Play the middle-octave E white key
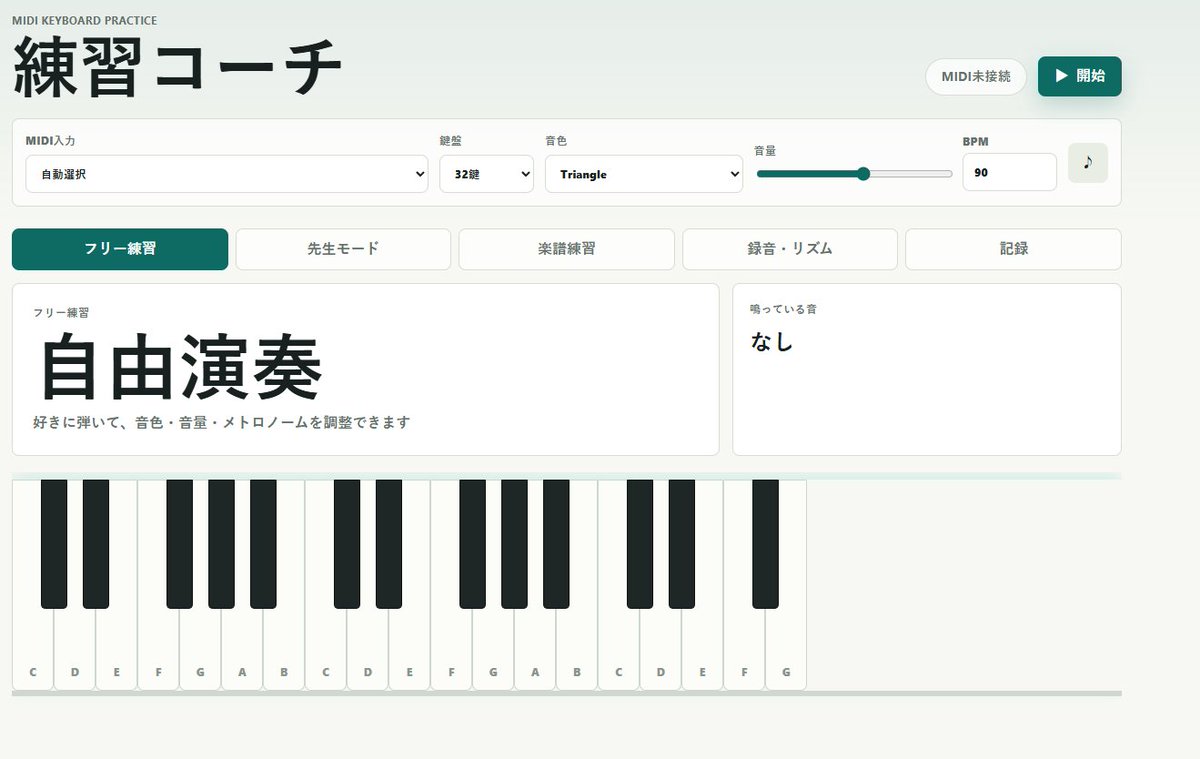Viewport: 1200px width, 759px height. coord(410,650)
